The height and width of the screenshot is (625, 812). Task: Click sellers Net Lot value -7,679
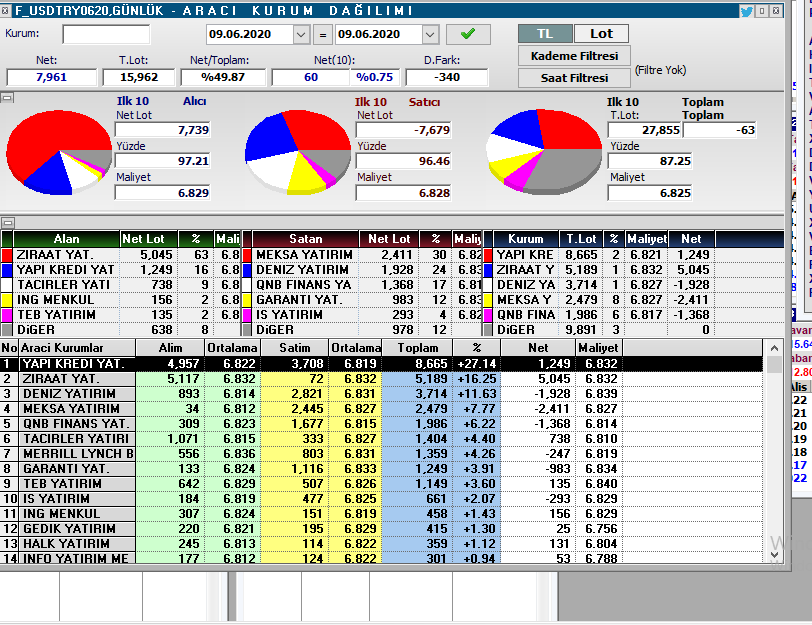(403, 130)
